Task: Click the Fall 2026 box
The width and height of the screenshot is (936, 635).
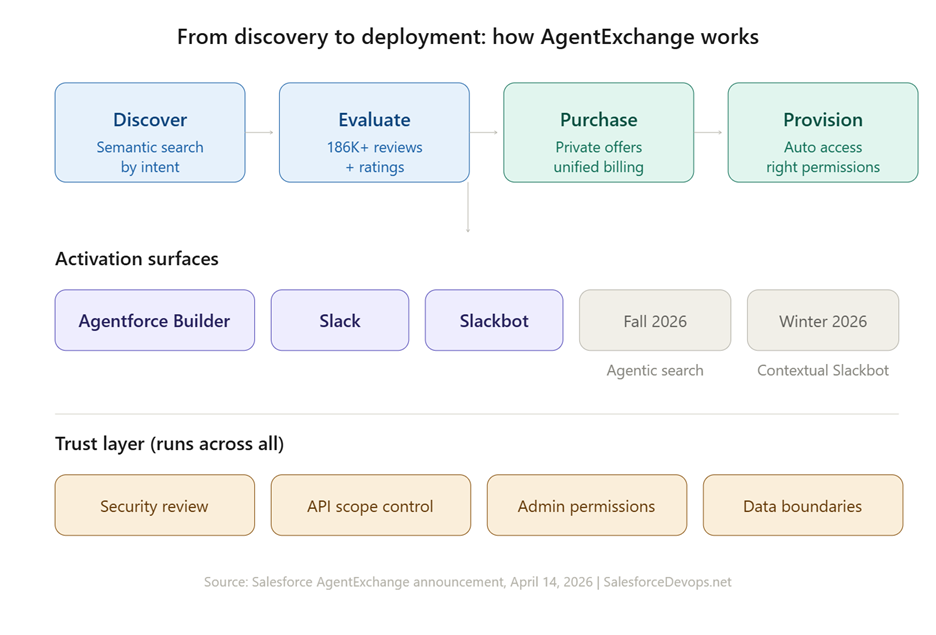Action: [655, 320]
